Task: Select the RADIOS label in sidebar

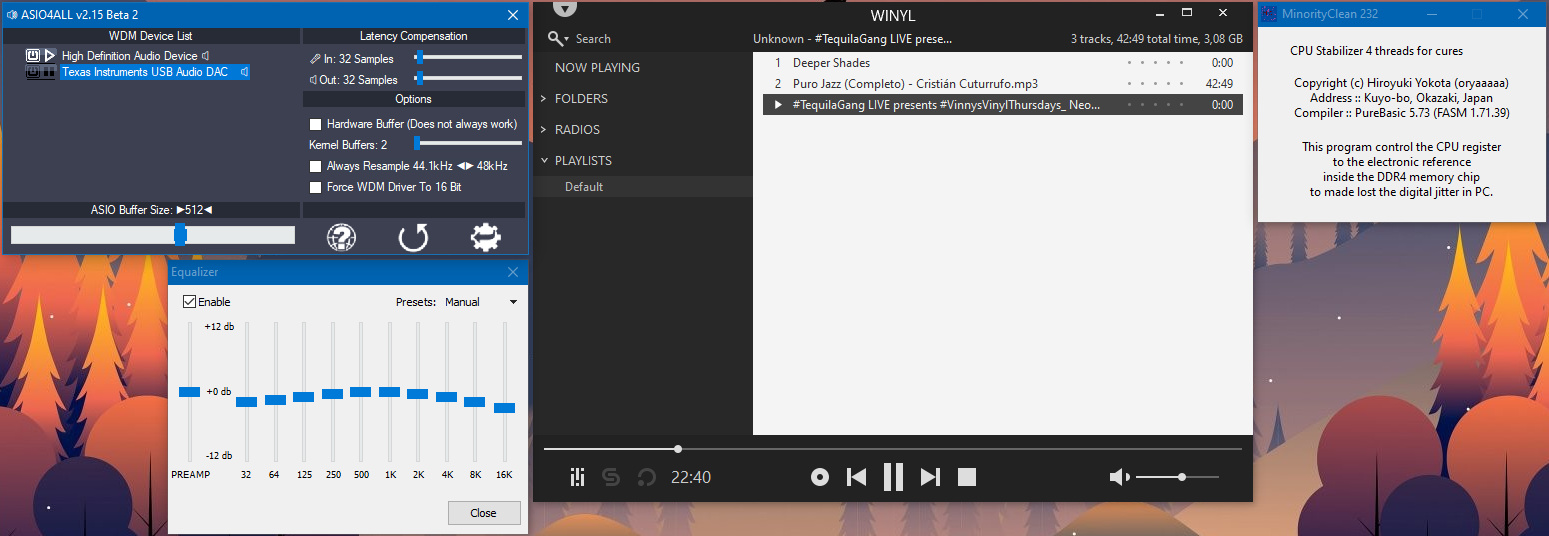Action: coord(577,130)
